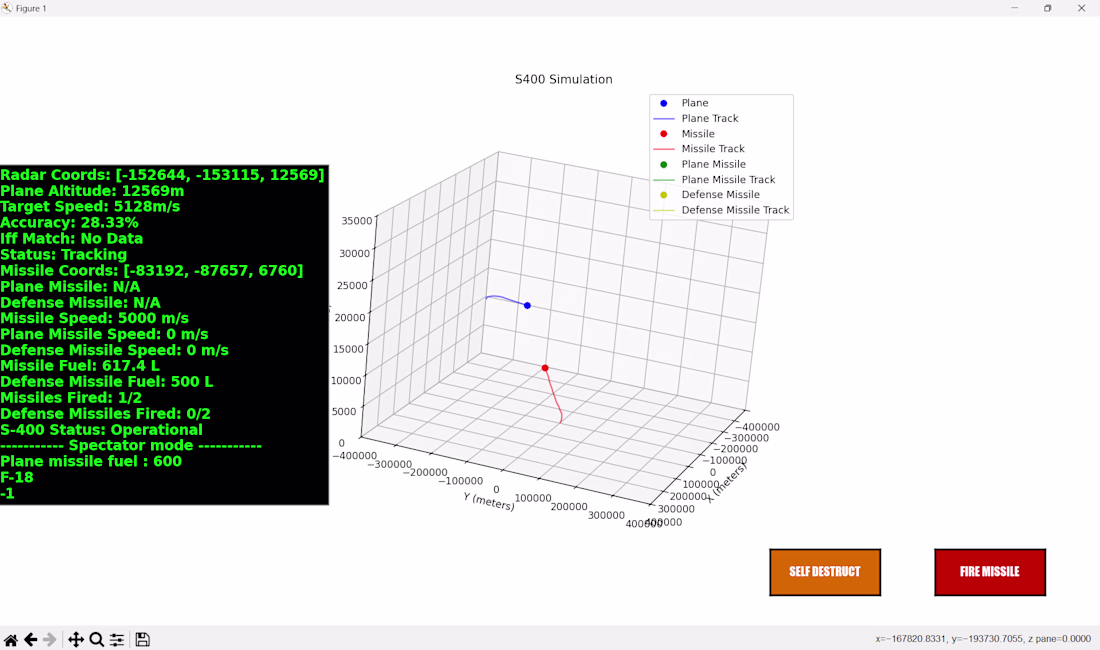Click Plane missile fuel : 600 line
Image resolution: width=1100 pixels, height=650 pixels.
point(91,461)
